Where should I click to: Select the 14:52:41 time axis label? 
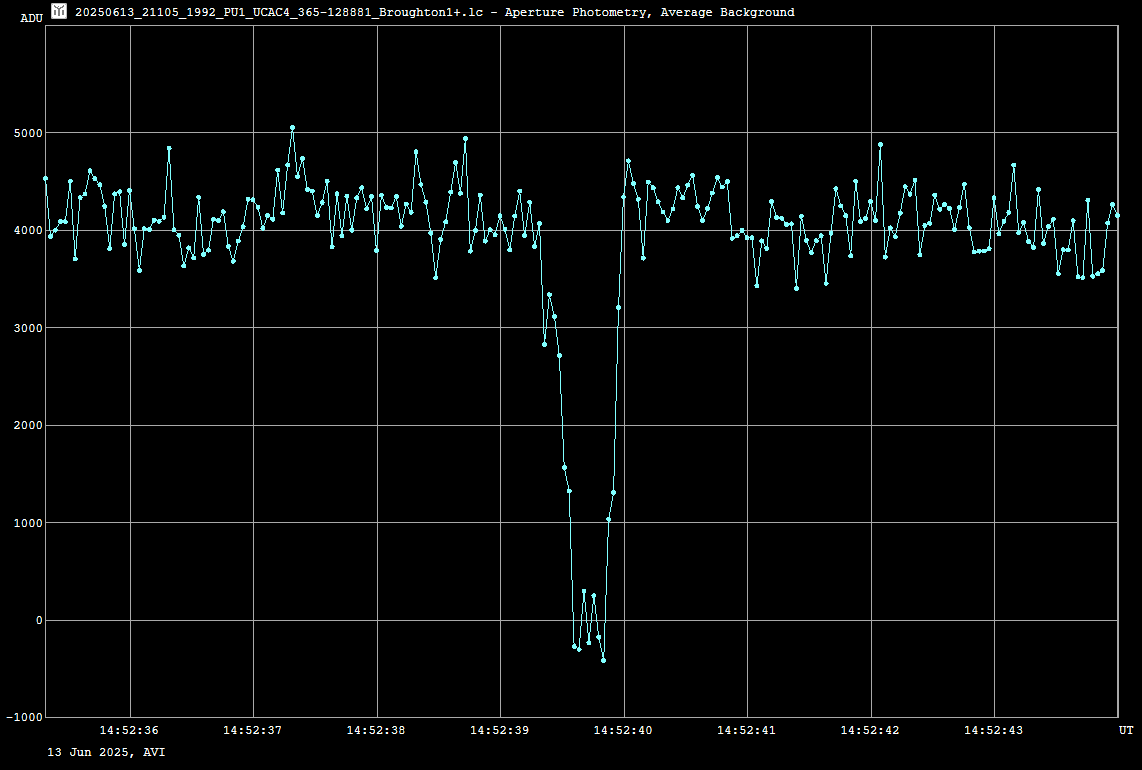pos(747,731)
